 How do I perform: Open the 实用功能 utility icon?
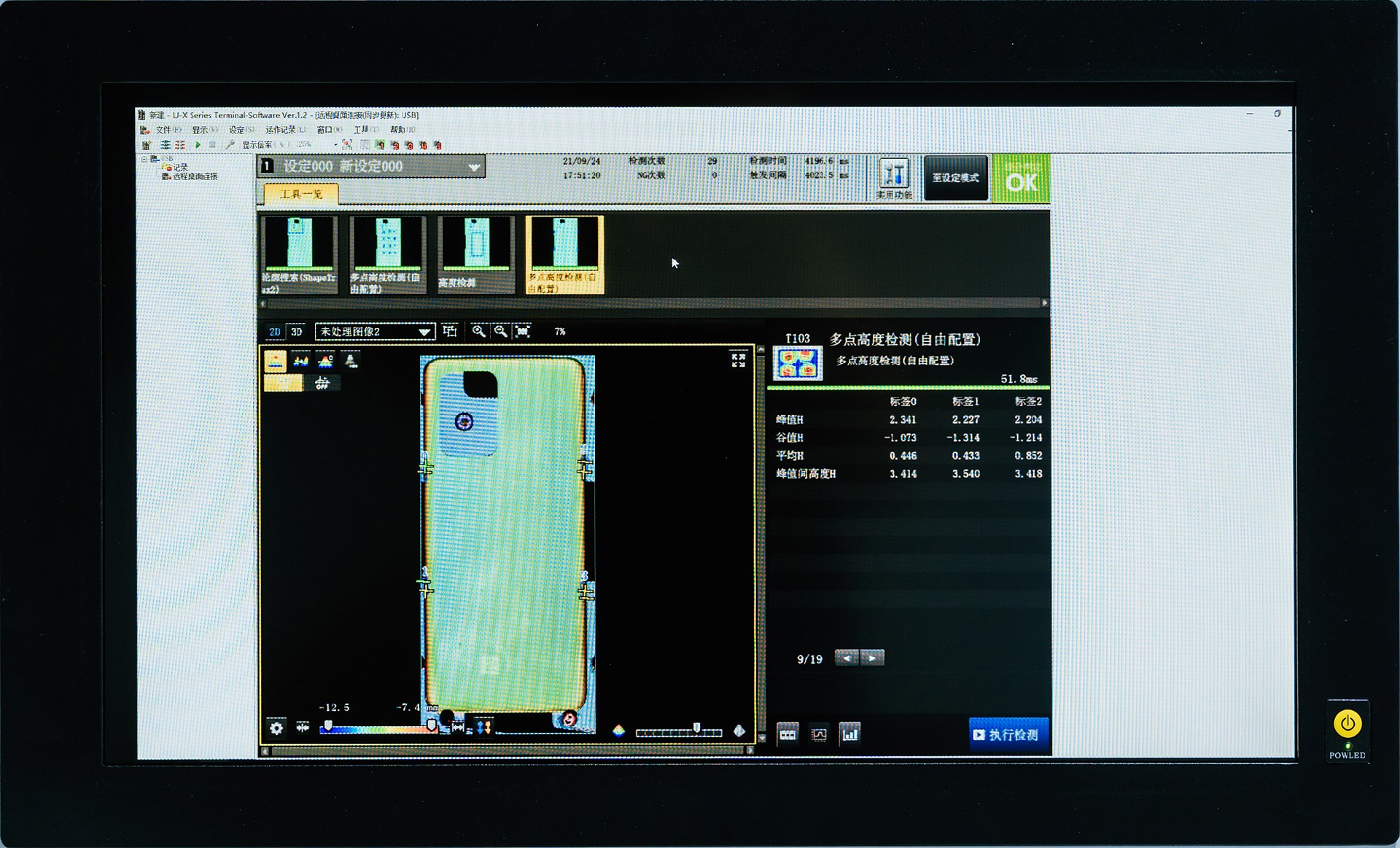click(894, 178)
